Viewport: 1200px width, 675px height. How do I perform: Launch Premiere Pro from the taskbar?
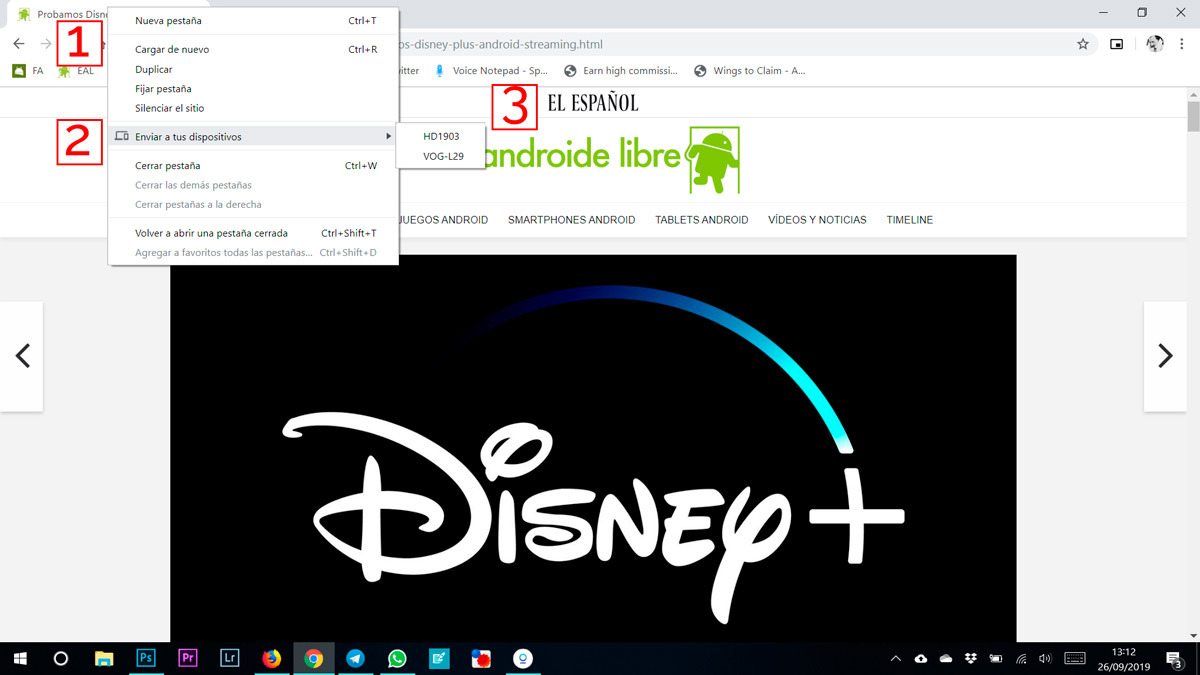(188, 658)
